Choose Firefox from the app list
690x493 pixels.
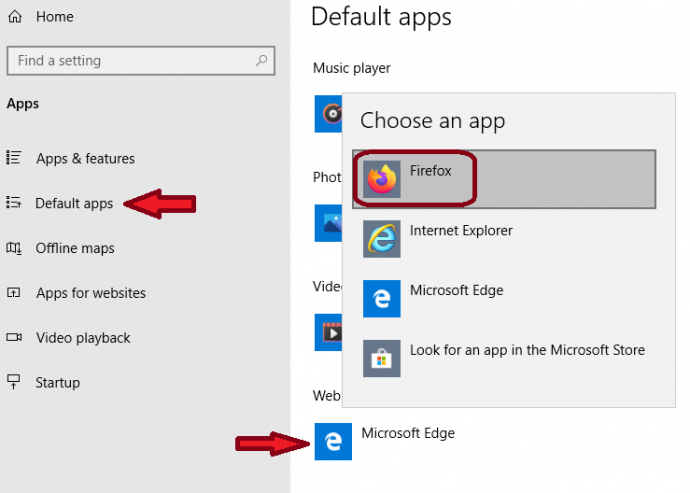tap(504, 179)
